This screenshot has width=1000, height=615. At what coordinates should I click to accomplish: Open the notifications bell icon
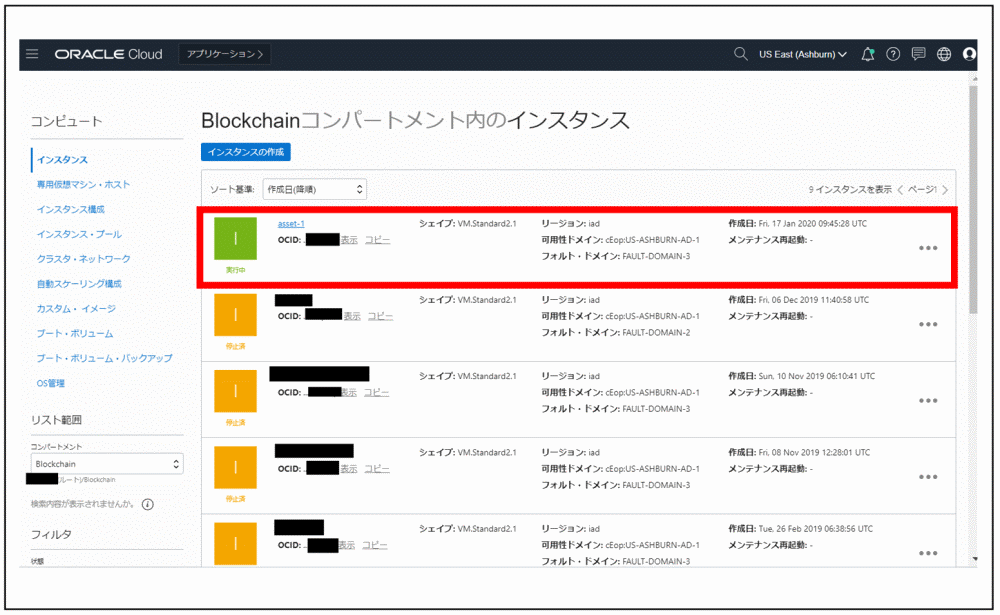[867, 54]
